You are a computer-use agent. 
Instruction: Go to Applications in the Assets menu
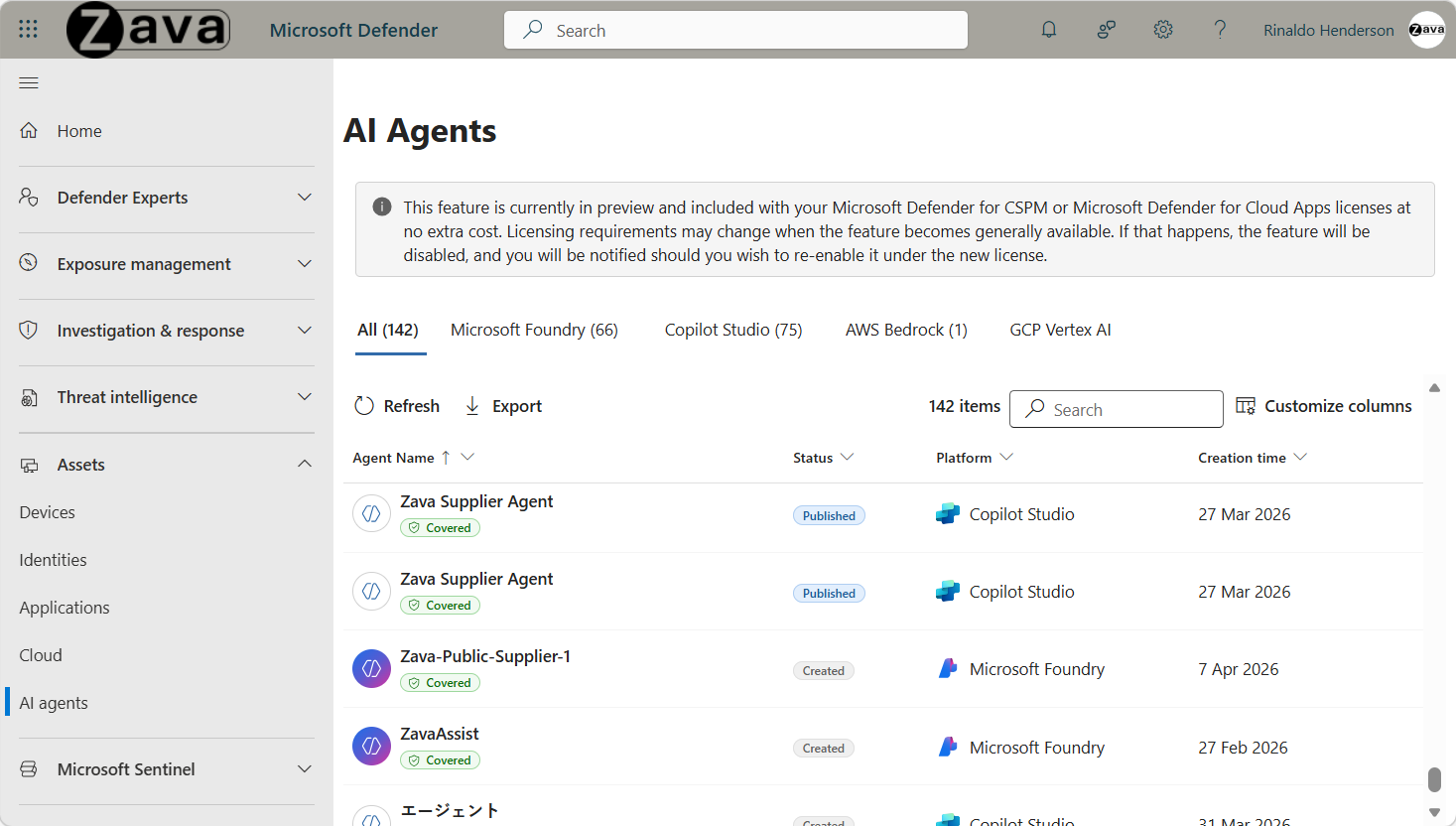[65, 608]
